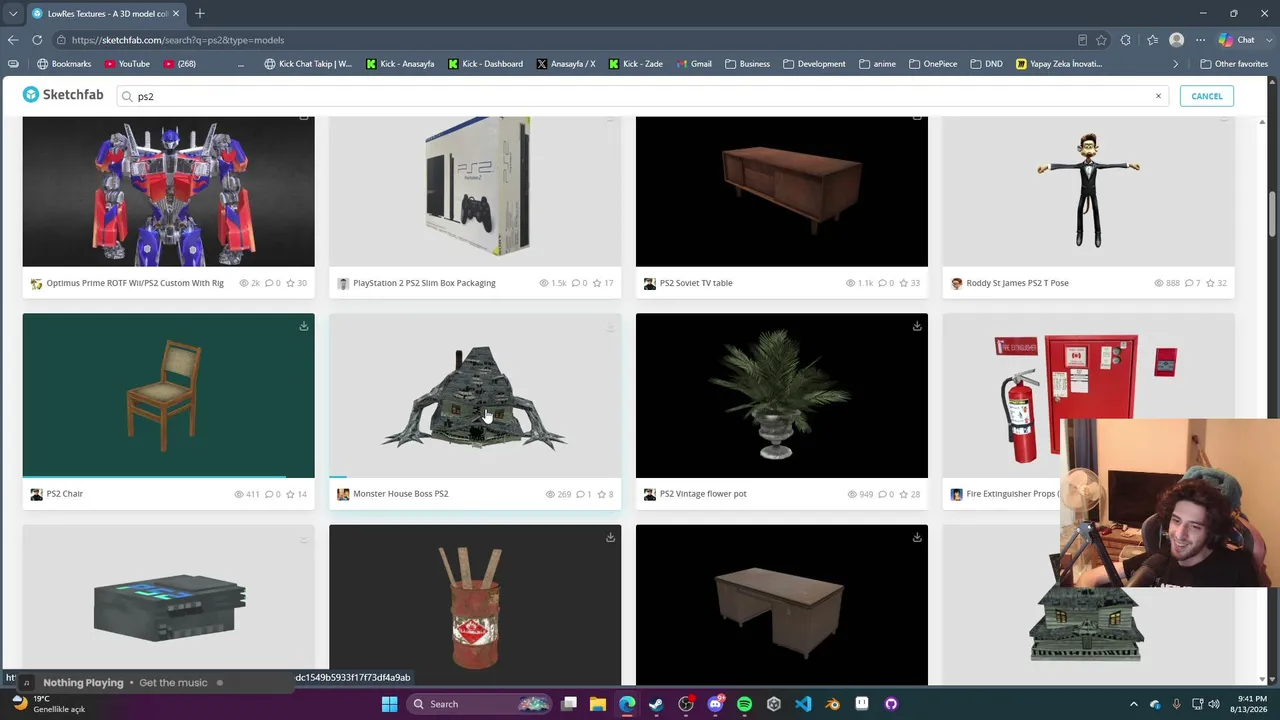The width and height of the screenshot is (1280, 720).
Task: Open Steam from the taskbar
Action: click(x=656, y=704)
